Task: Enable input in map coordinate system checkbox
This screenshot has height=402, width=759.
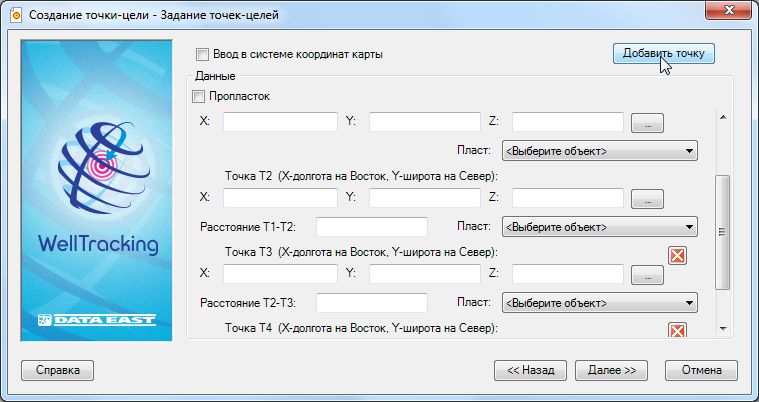Action: [x=203, y=55]
